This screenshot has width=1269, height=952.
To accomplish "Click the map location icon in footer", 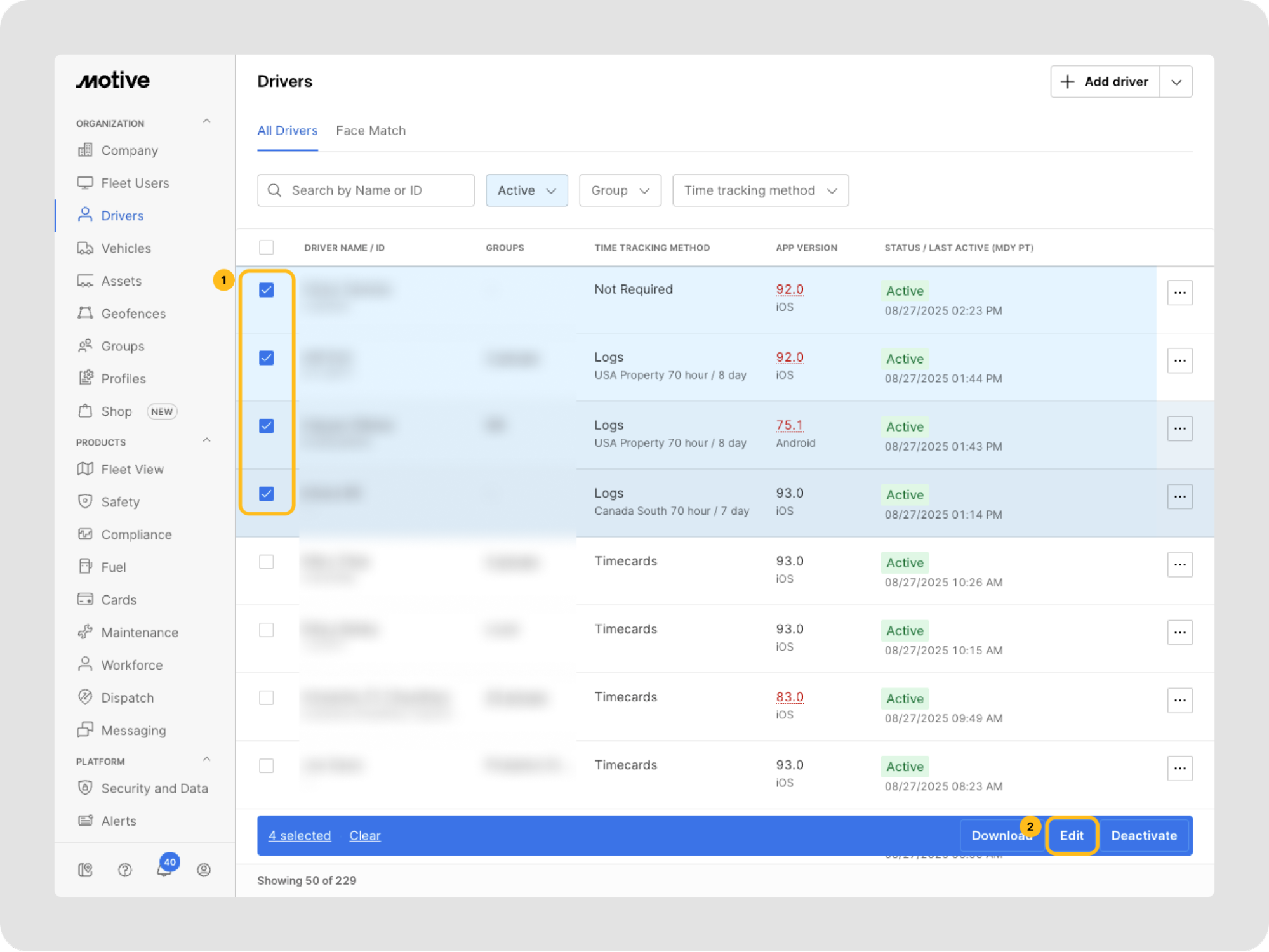I will [85, 869].
